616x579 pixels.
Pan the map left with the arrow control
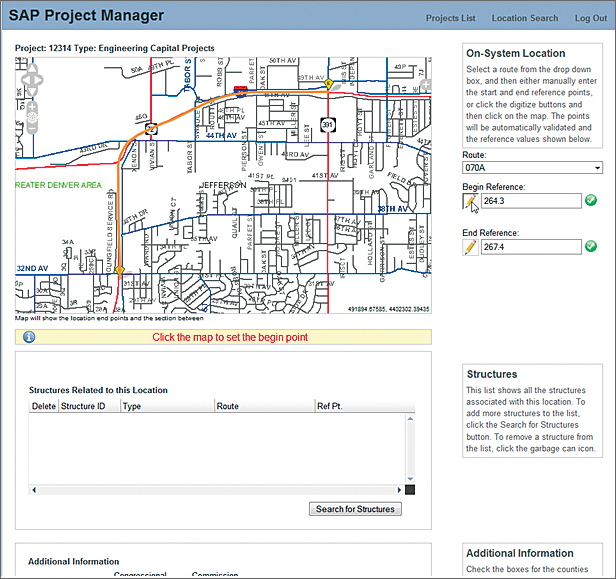click(x=25, y=80)
